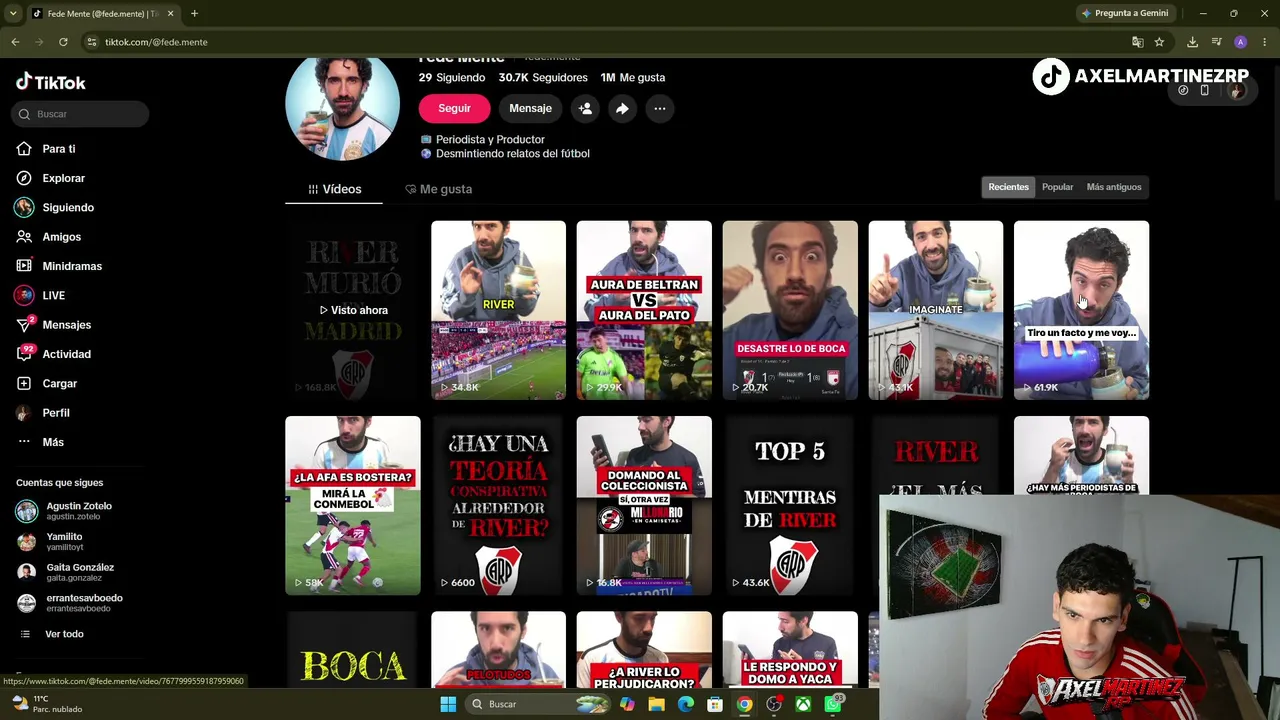Image resolution: width=1280 pixels, height=720 pixels.
Task: Click the TikTok logo in the sidebar
Action: [51, 82]
